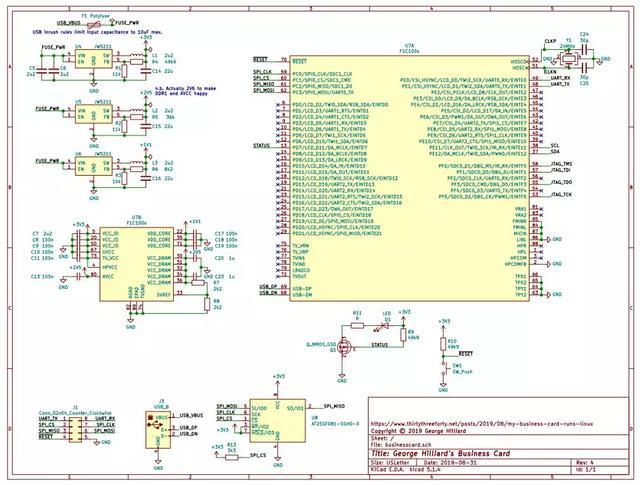Select the U5 regulator chip symbol
Image resolution: width=640 pixels, height=485 pixels.
tap(93, 115)
